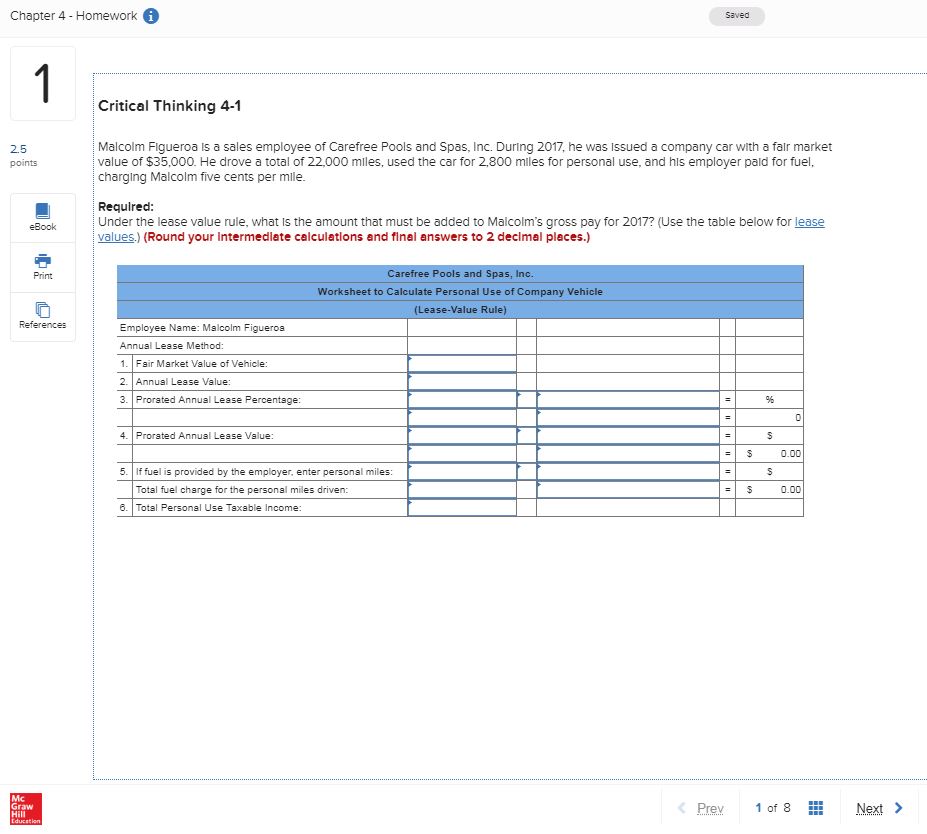
Task: Click the McGraw Hill Education logo
Action: [x=26, y=809]
